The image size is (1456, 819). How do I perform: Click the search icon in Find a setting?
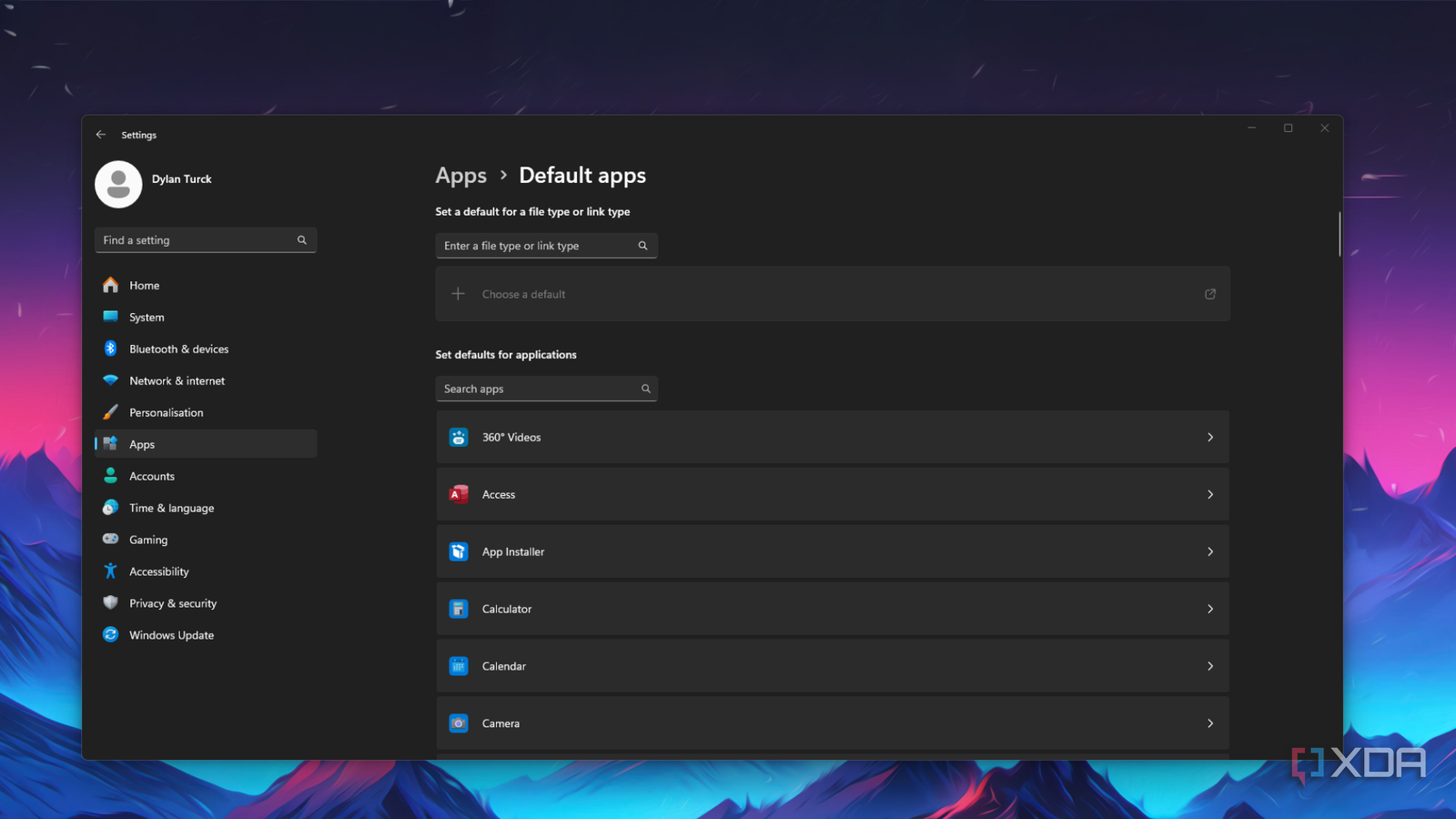click(x=302, y=240)
